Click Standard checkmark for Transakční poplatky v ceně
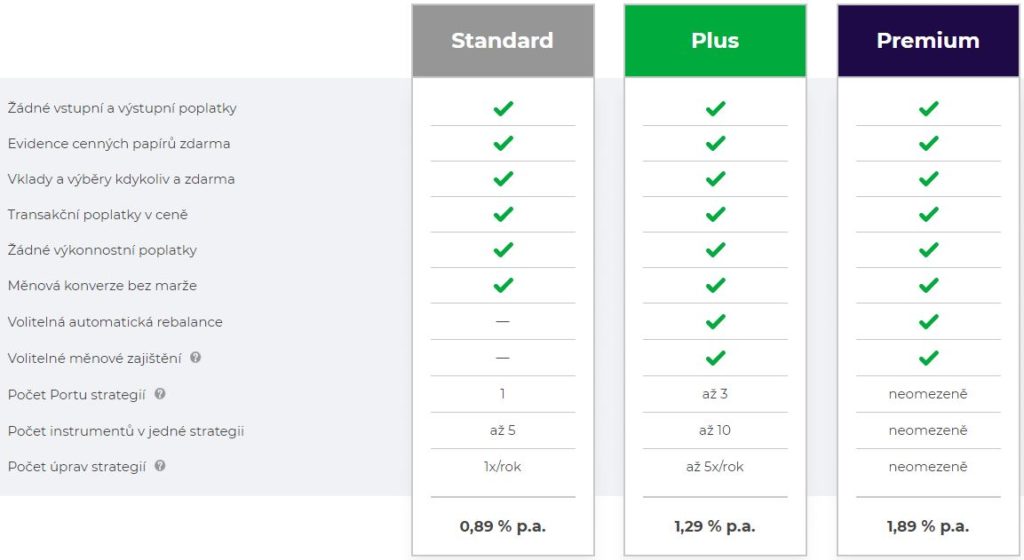 [503, 214]
